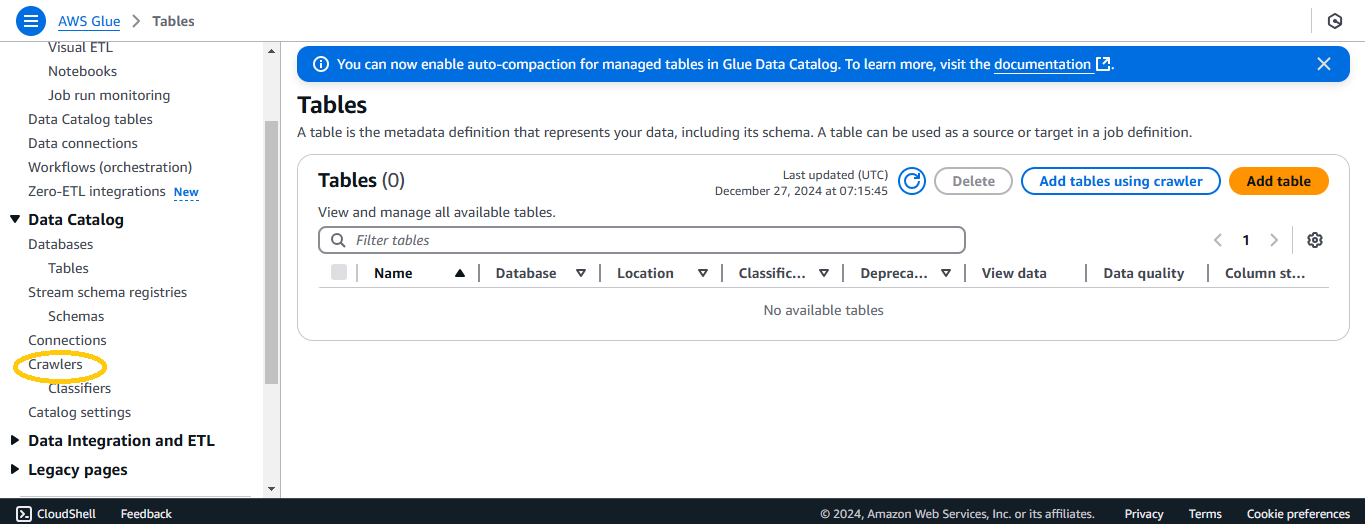Open Job run monitoring page
Viewport: 1365px width, 524px height.
pos(109,95)
